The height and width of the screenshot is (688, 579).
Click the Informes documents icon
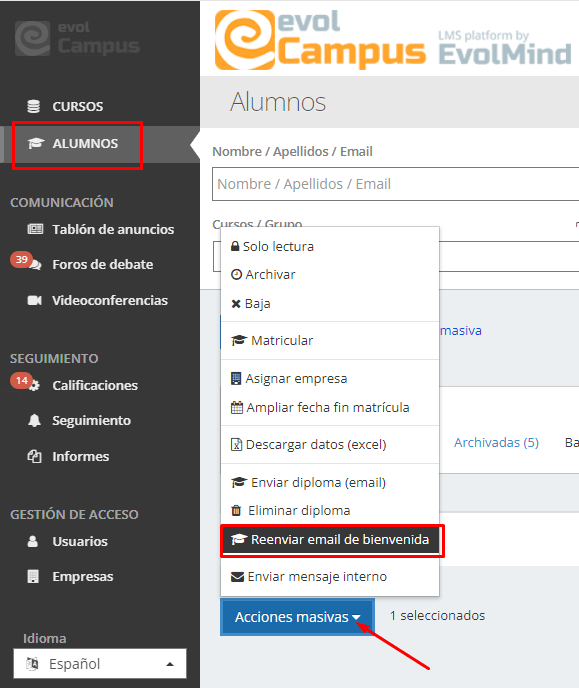[34, 456]
